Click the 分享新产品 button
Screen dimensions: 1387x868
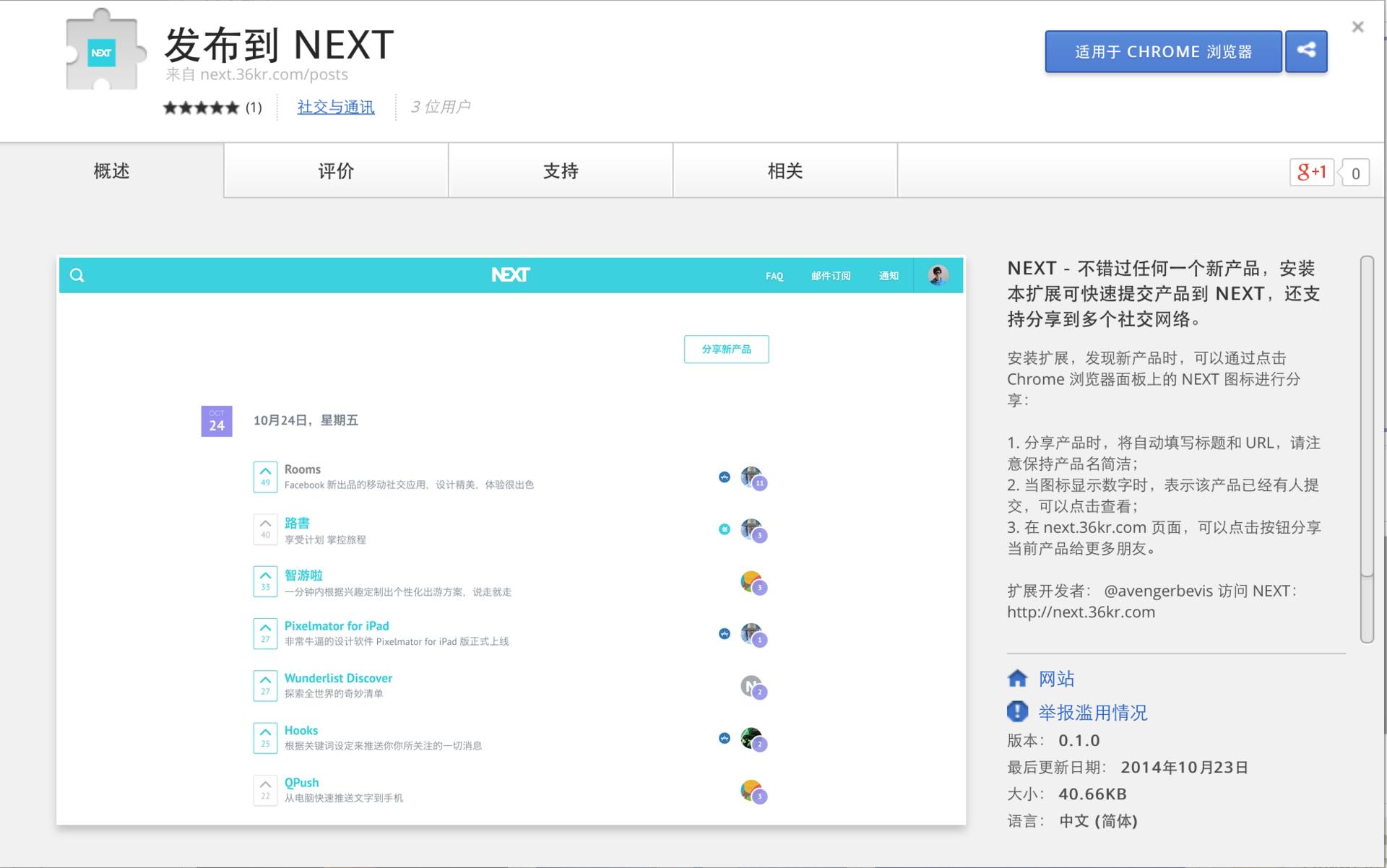click(726, 350)
